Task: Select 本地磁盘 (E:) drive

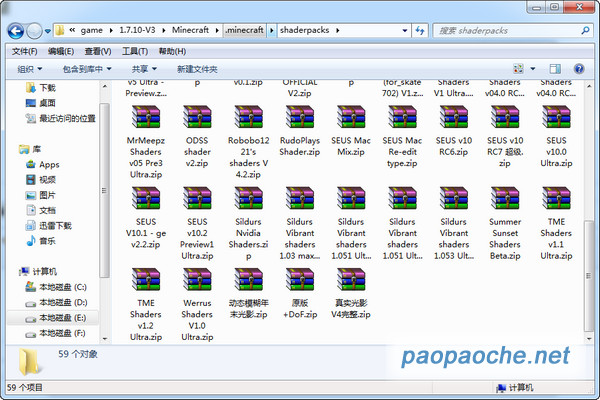Action: [x=53, y=318]
